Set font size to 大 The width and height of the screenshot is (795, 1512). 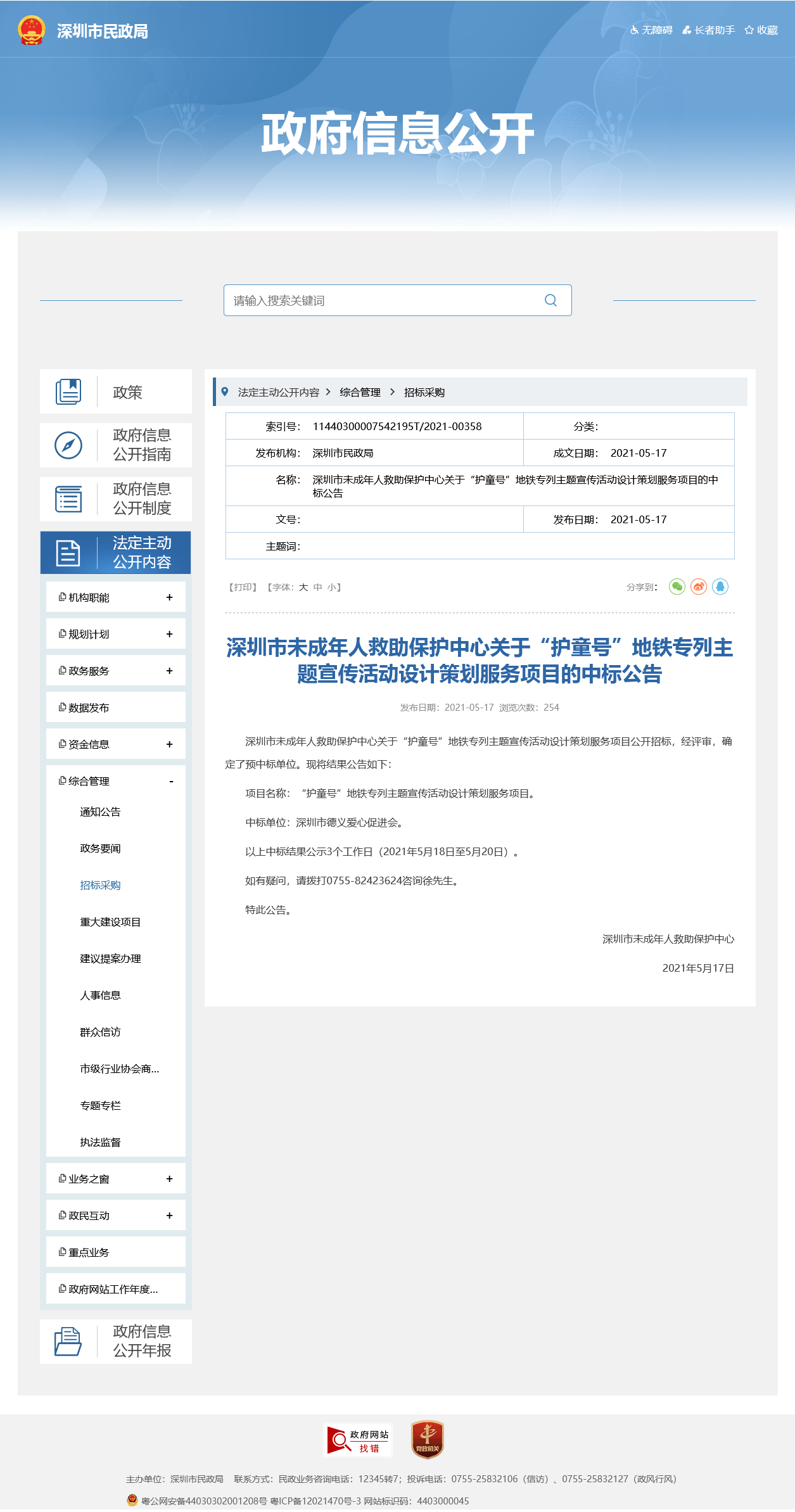click(x=303, y=587)
